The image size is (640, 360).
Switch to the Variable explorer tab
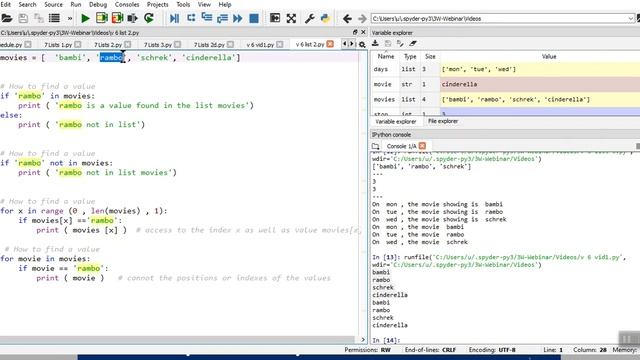tap(396, 122)
